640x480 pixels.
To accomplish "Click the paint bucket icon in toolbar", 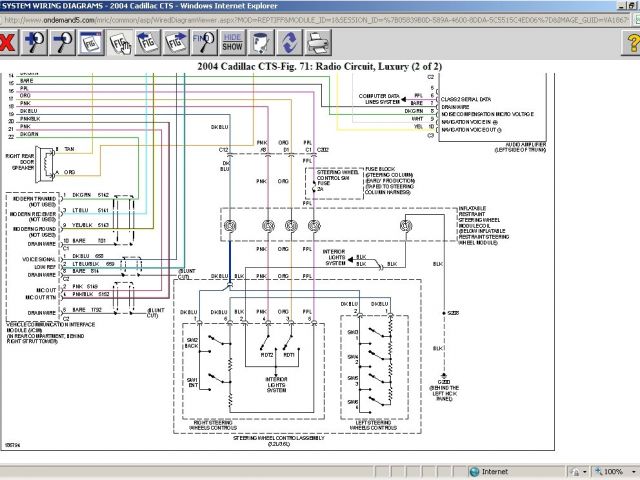I will [x=260, y=42].
